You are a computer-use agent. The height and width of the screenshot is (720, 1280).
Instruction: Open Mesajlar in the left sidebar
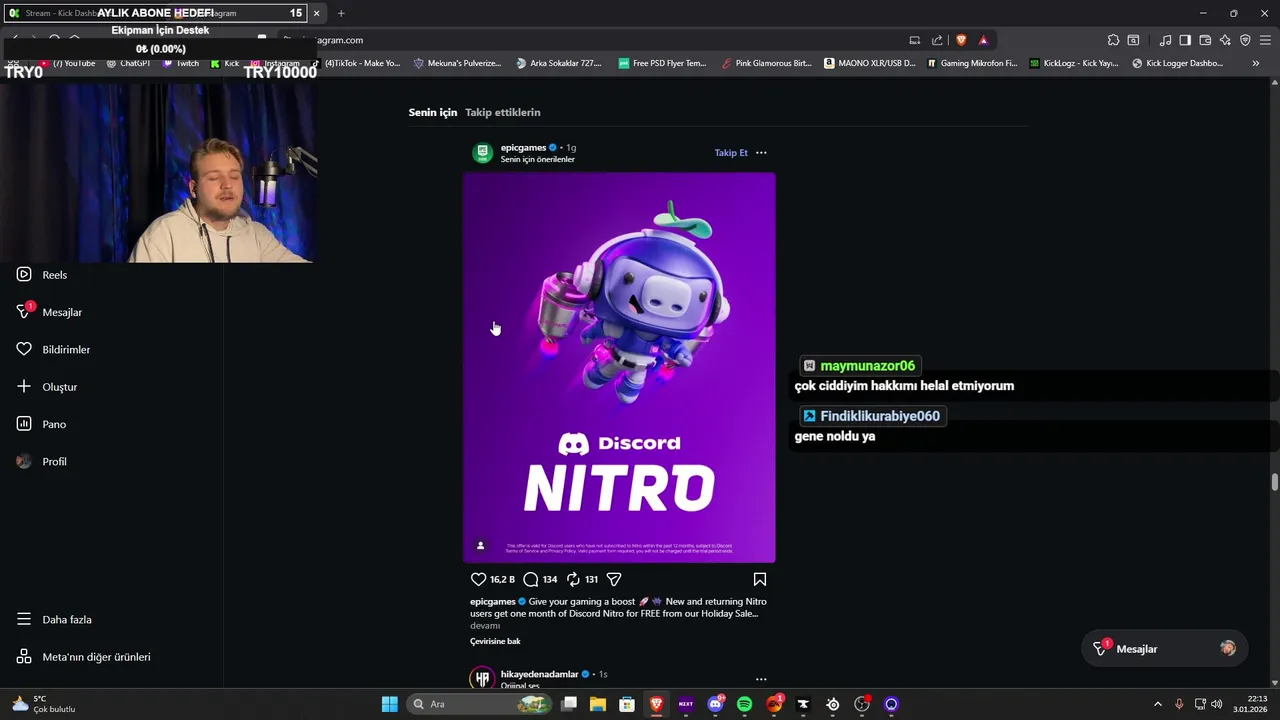tap(49, 312)
